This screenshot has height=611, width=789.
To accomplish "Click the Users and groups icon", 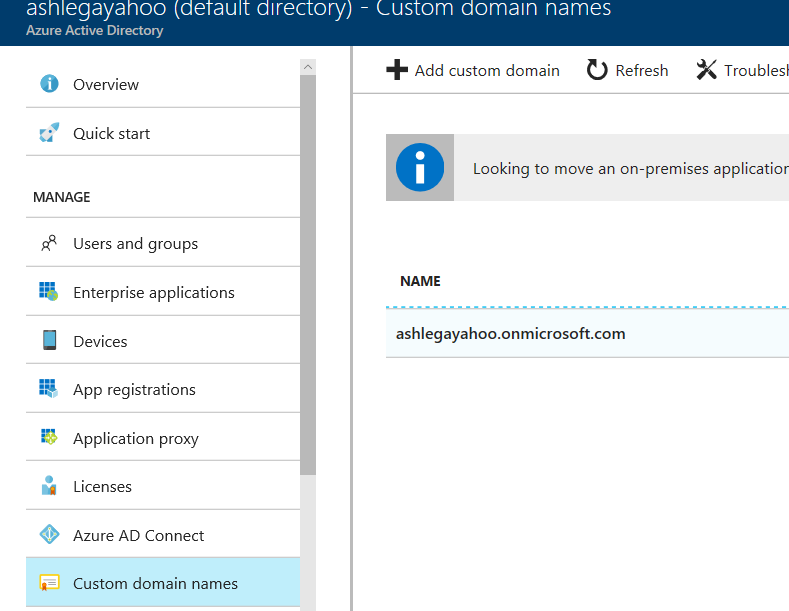I will point(49,243).
